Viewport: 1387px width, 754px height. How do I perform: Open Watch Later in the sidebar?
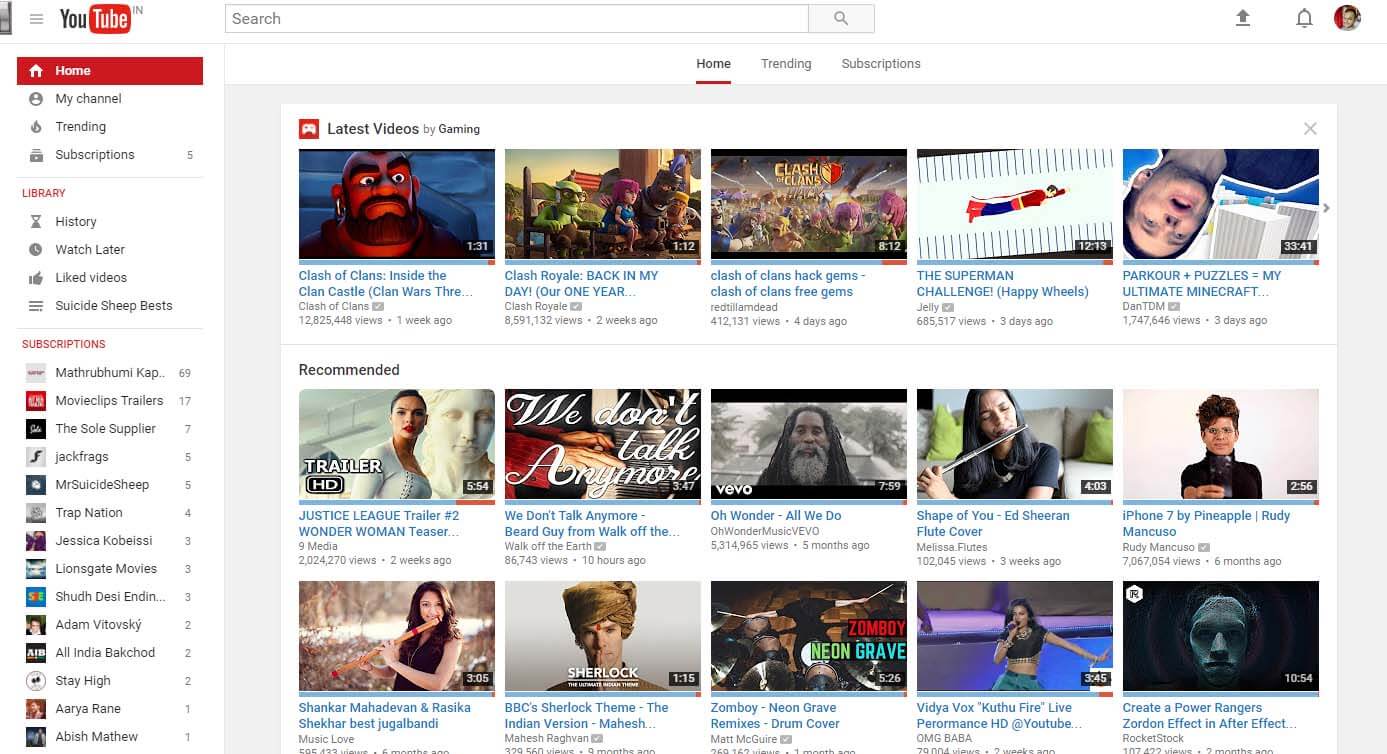(90, 250)
